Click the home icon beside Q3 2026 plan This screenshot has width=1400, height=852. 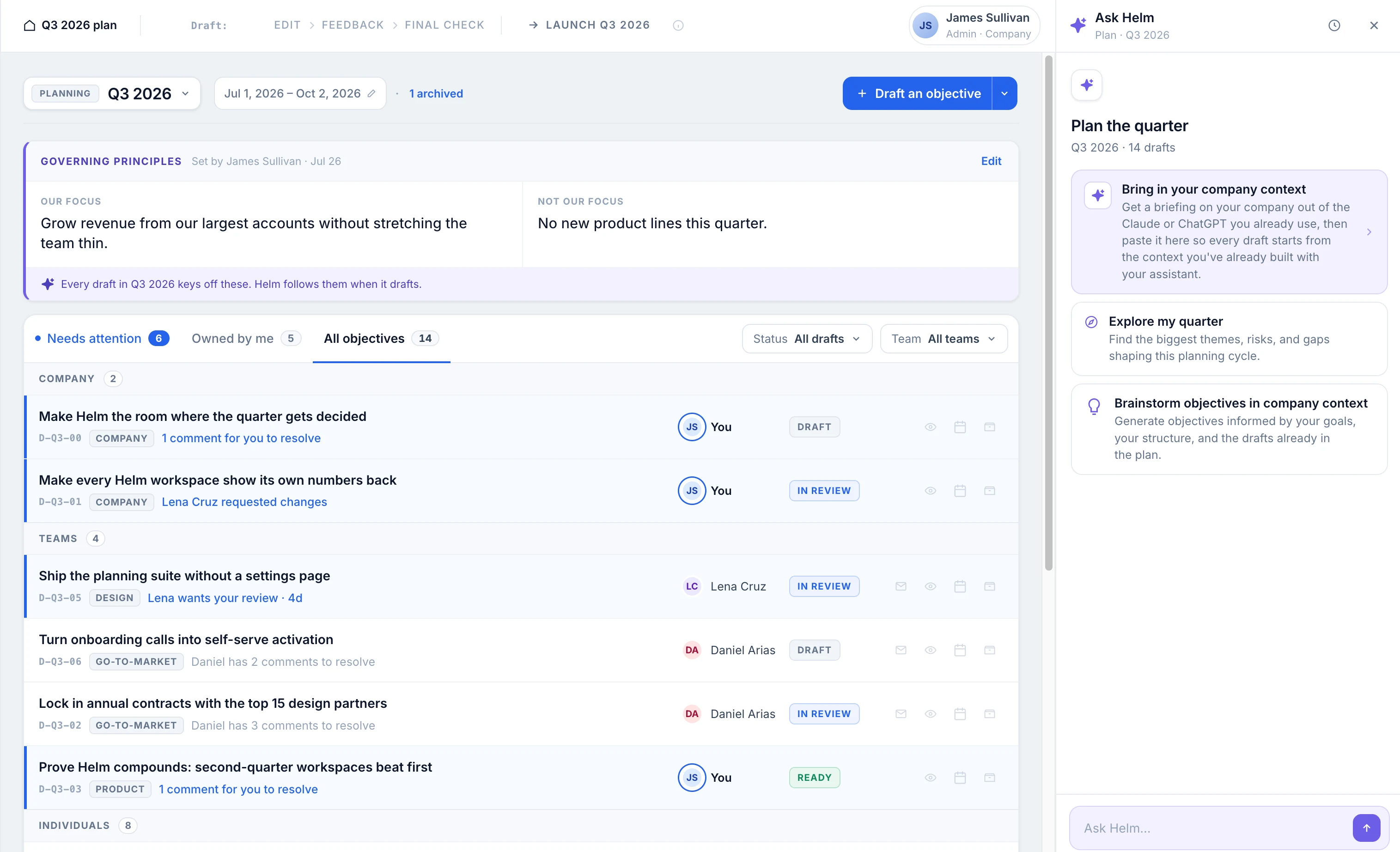[29, 25]
